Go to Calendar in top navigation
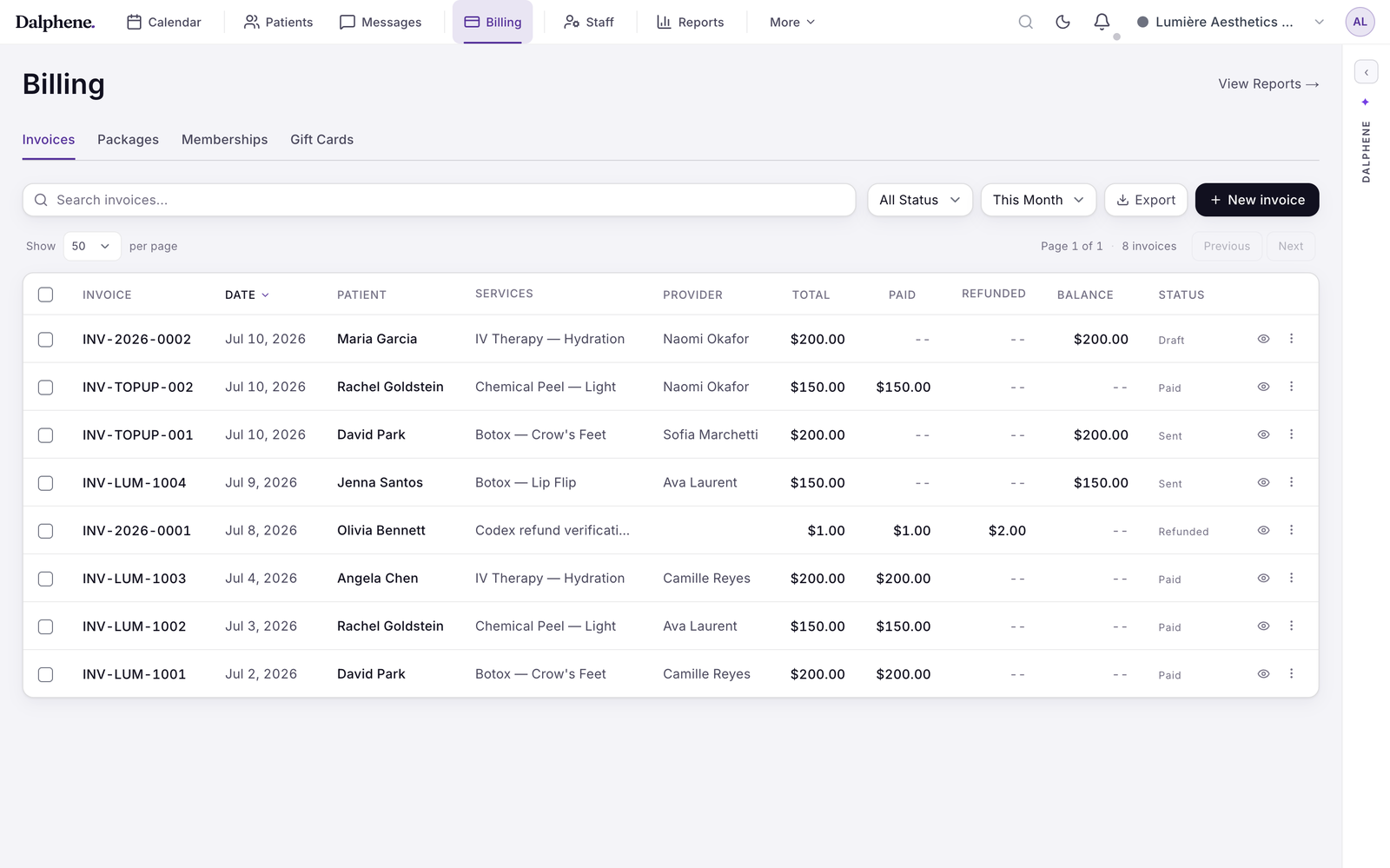 click(x=164, y=22)
